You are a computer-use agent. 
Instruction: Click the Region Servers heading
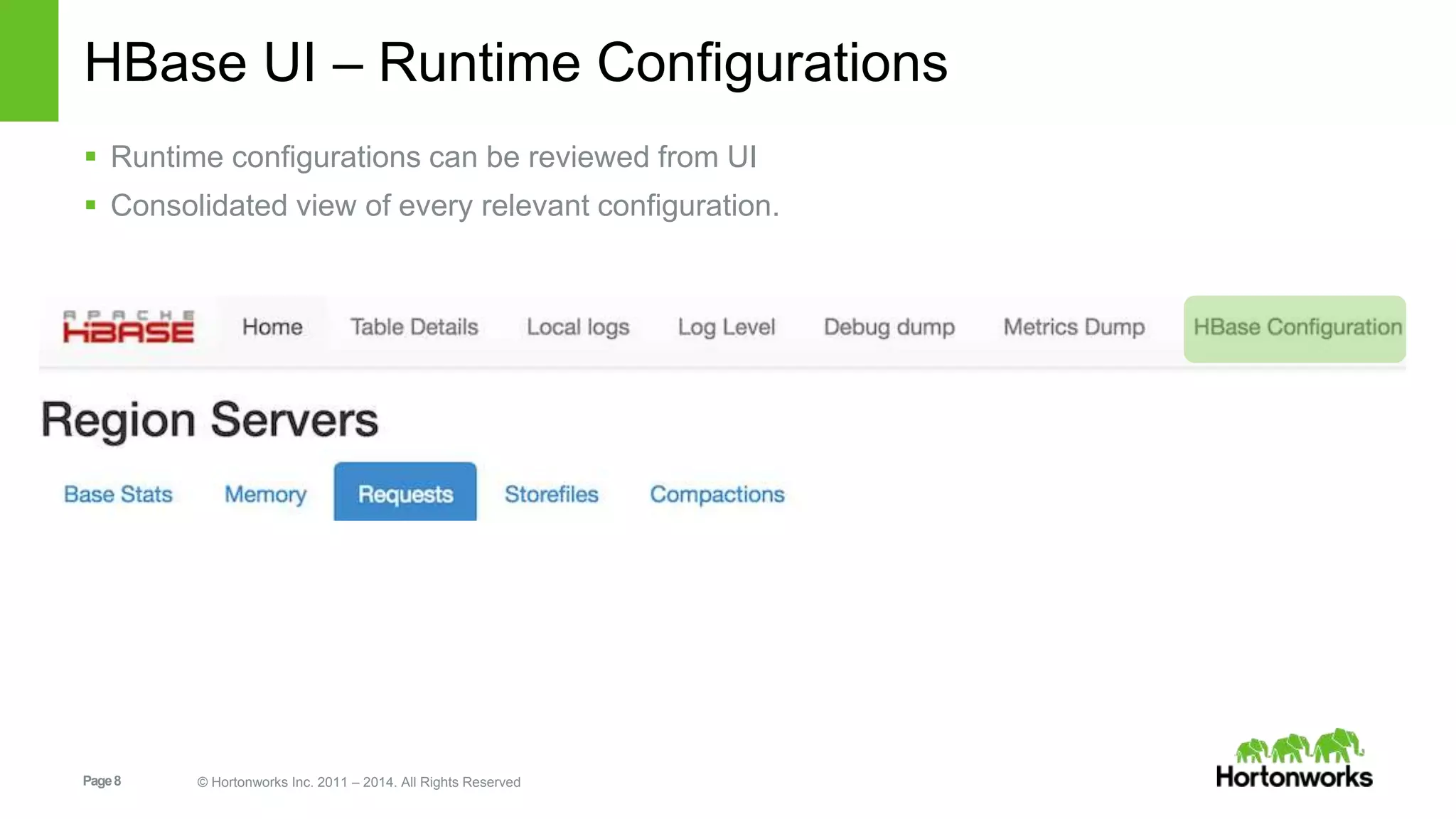(210, 420)
